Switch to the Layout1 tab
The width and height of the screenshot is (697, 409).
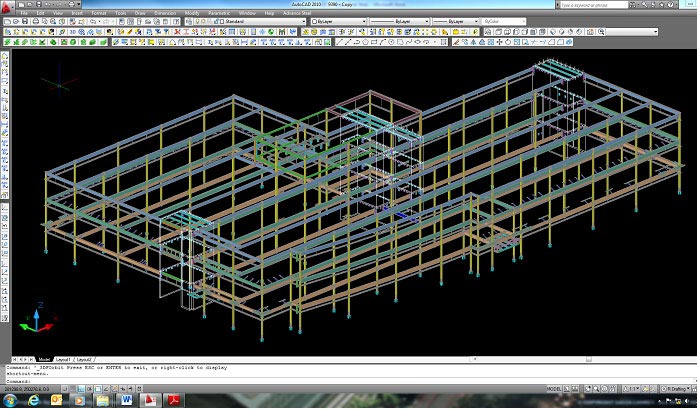coord(62,357)
